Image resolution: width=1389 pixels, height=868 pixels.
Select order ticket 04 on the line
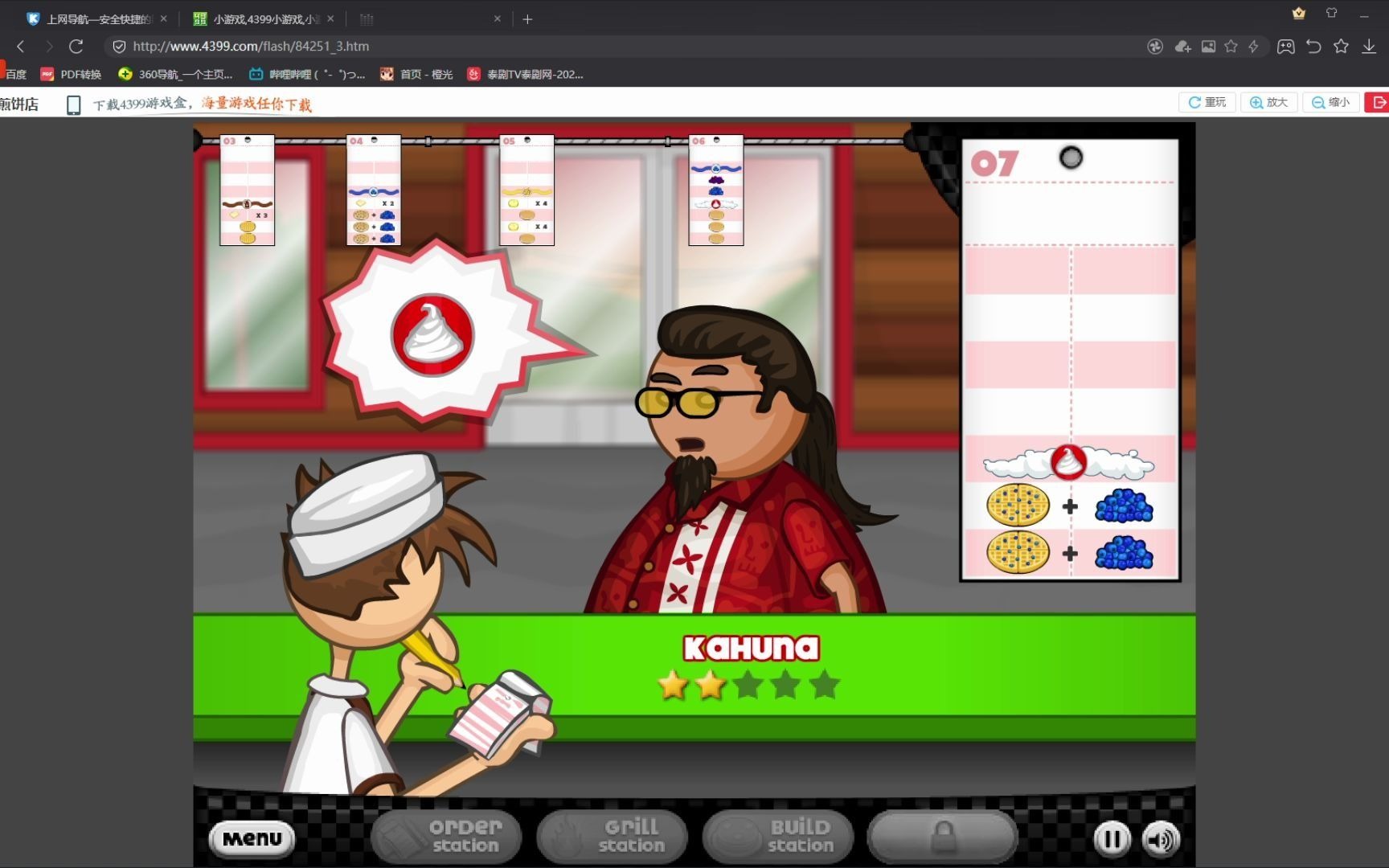[x=374, y=190]
